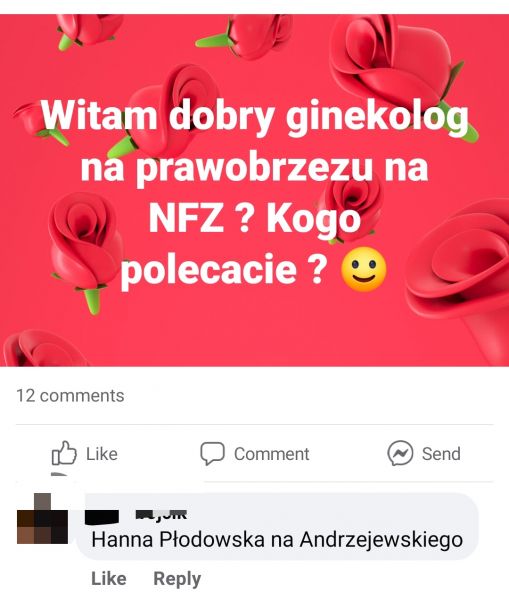Click the "Like" label next to the thumbs-up
The width and height of the screenshot is (509, 600).
(101, 454)
